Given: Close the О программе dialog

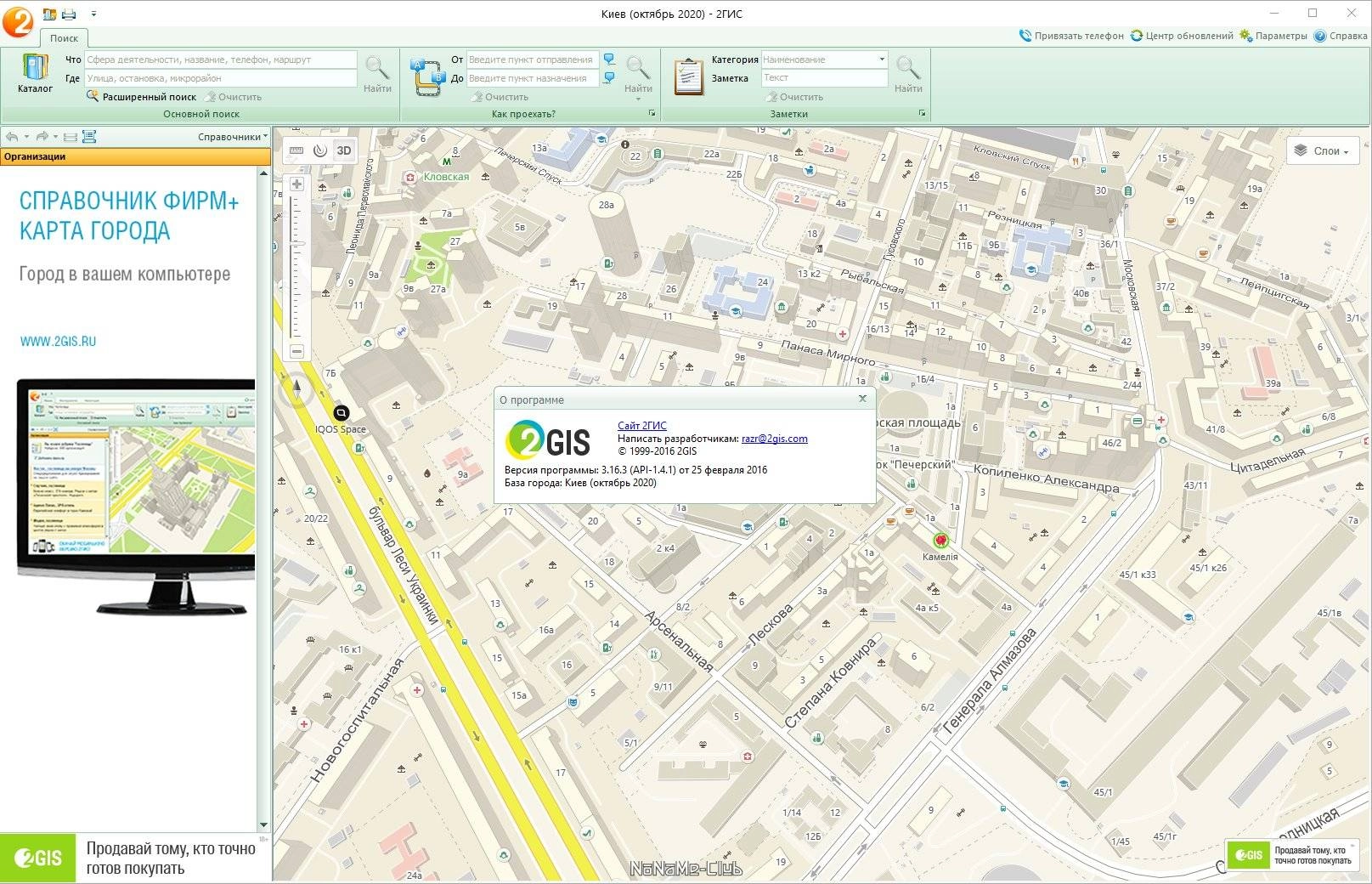Looking at the screenshot, I should [862, 399].
